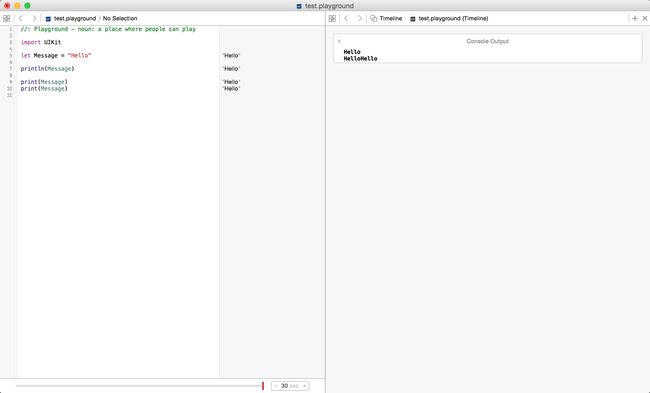Go forward in left editor history
Viewport: 650px width, 393px height.
point(34,18)
